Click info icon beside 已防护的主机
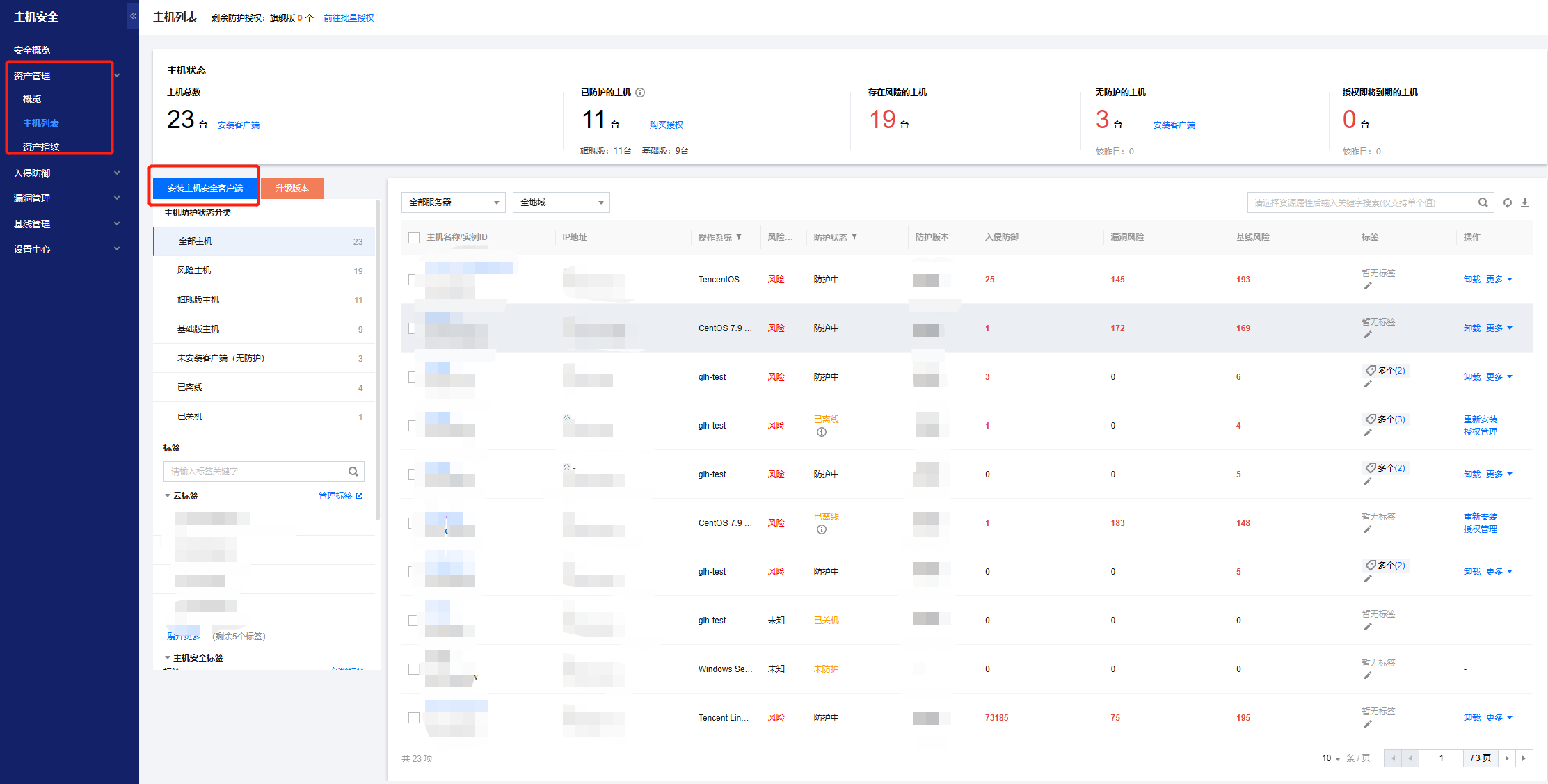 [640, 93]
